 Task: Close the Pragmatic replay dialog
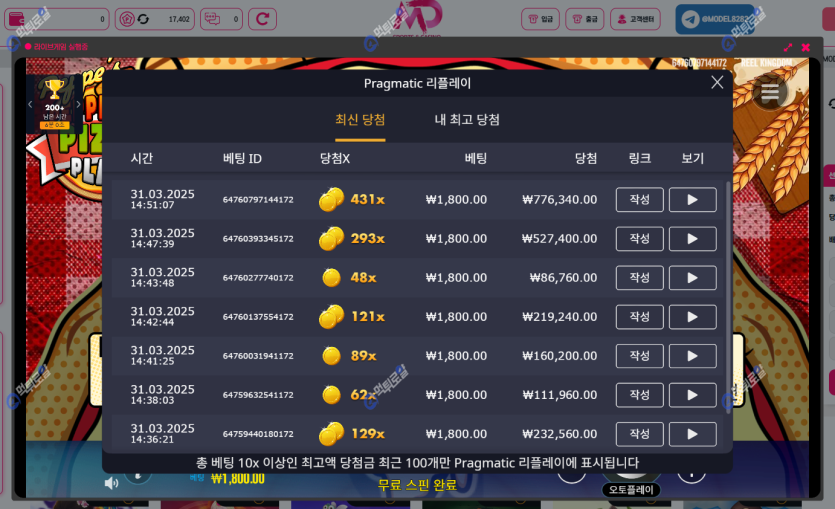point(717,82)
